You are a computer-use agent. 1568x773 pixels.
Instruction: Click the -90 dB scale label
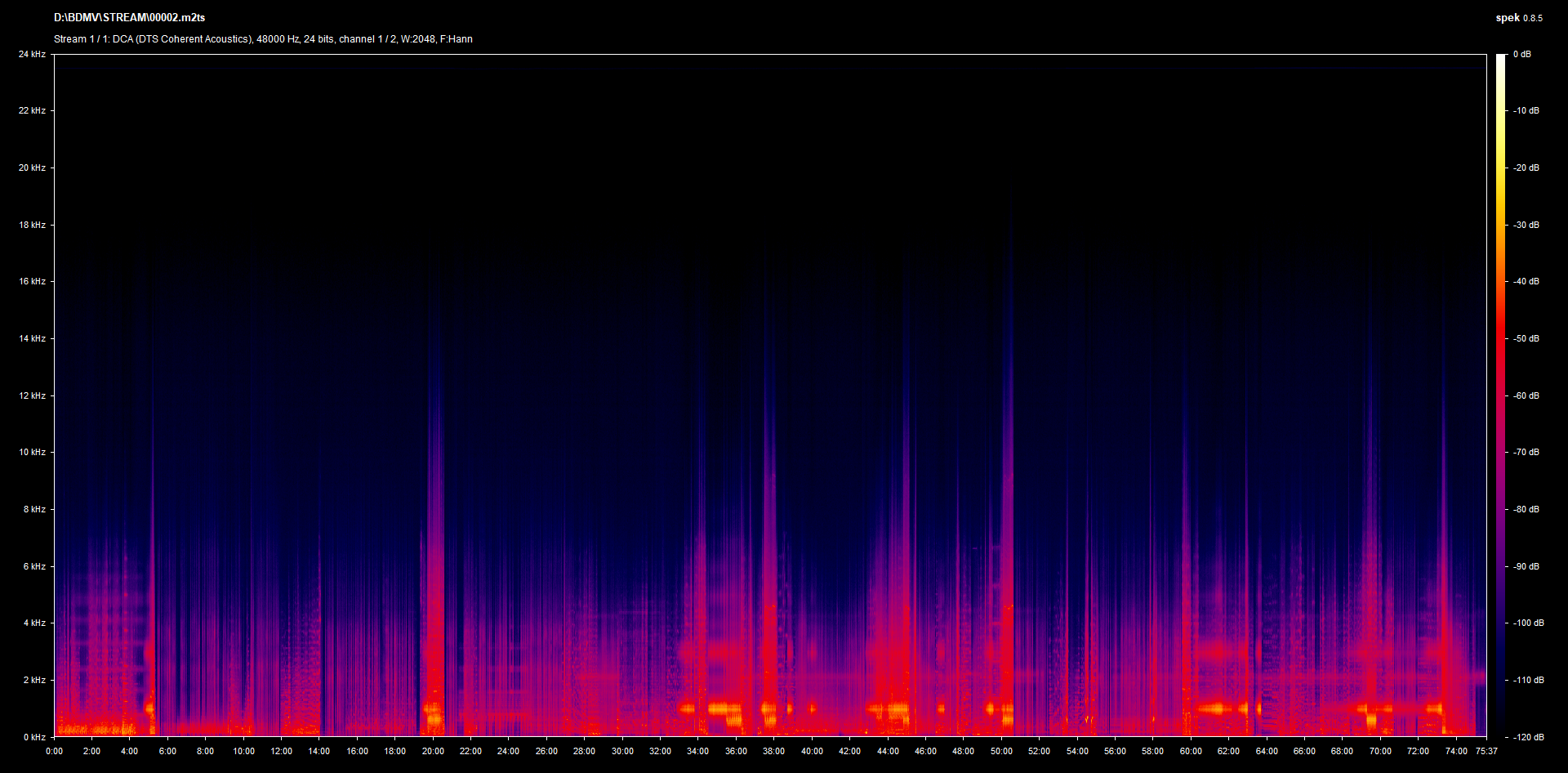1526,566
